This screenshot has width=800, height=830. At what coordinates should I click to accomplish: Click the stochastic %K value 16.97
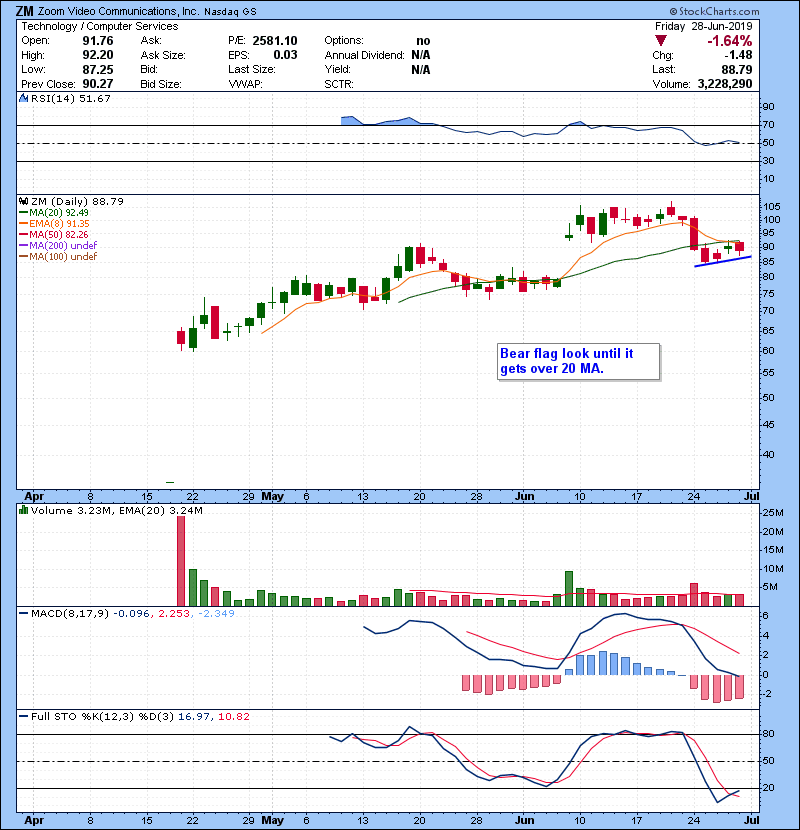(194, 717)
